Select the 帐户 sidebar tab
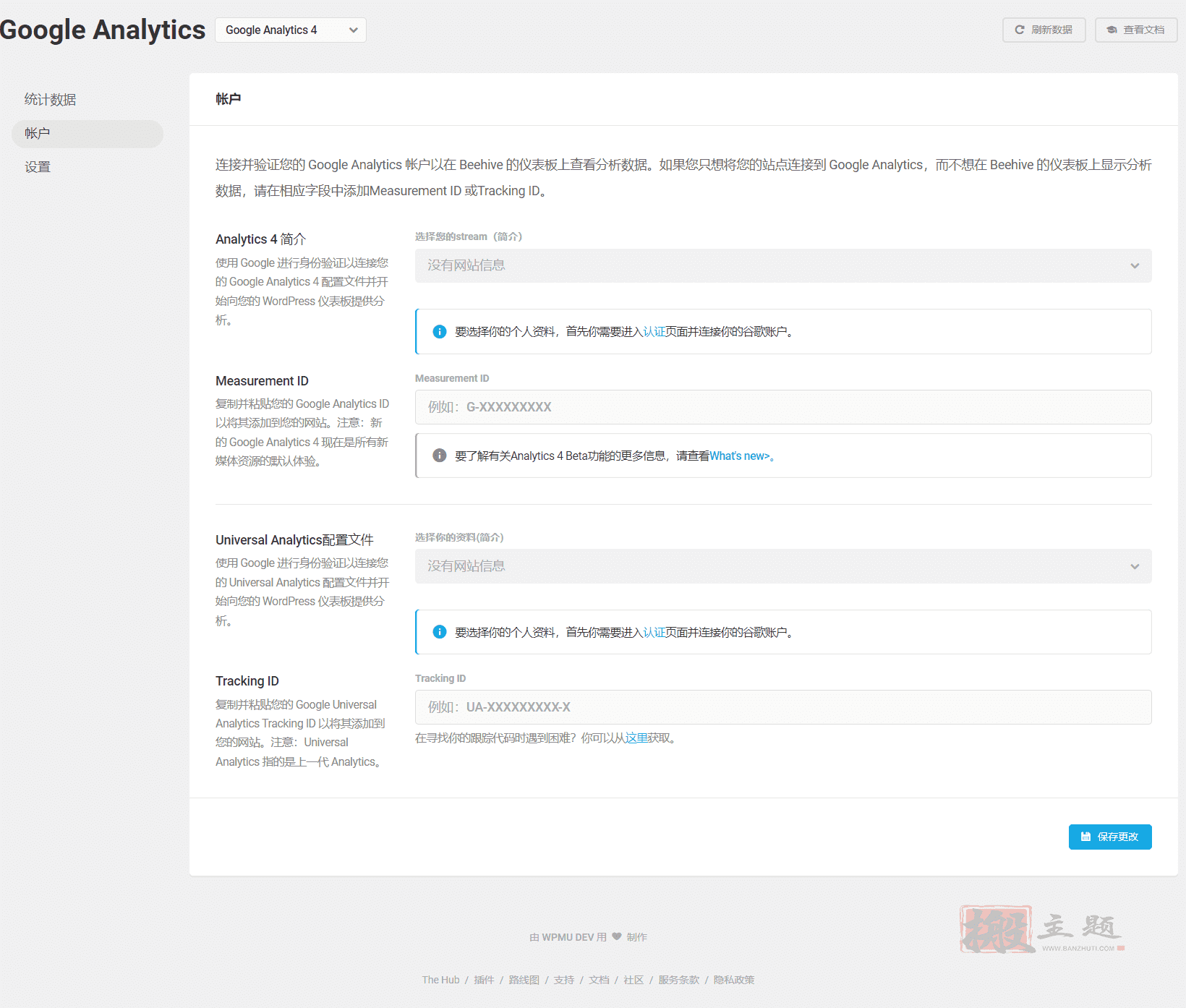Screen dimensions: 1186x1008 [88, 134]
